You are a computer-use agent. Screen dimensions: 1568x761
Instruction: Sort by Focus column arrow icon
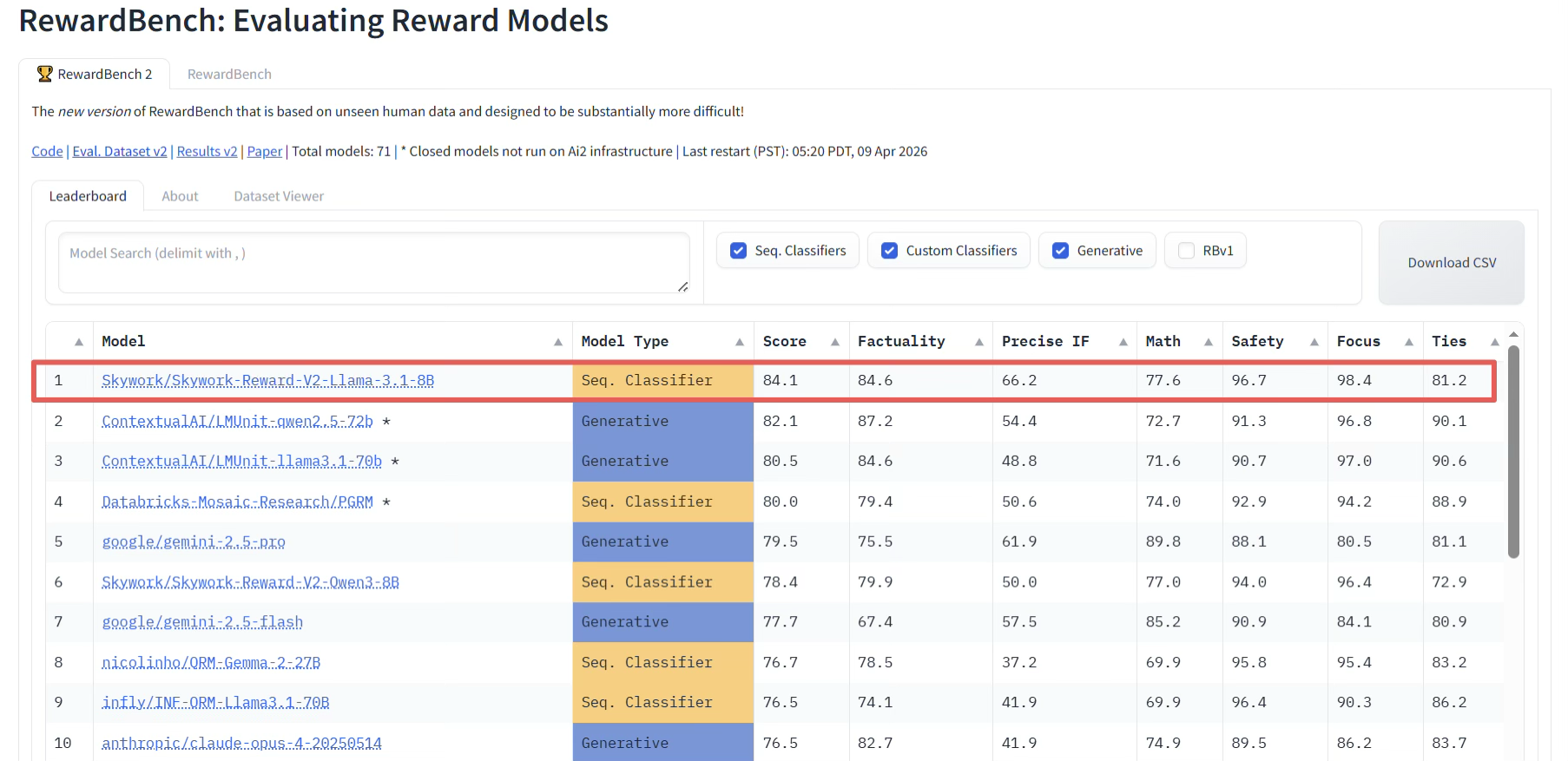(1408, 342)
